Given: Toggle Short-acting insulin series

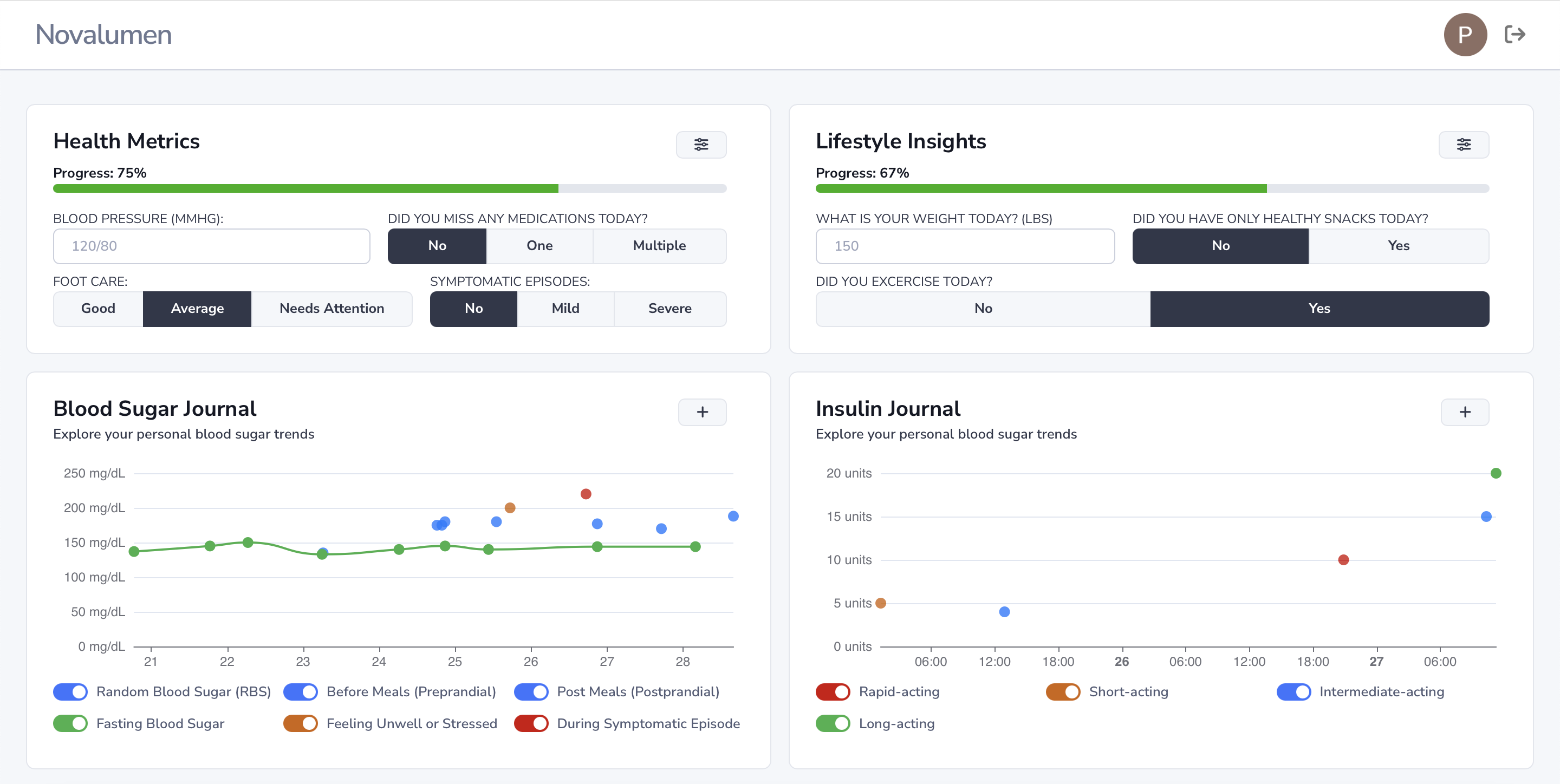Looking at the screenshot, I should (1063, 691).
